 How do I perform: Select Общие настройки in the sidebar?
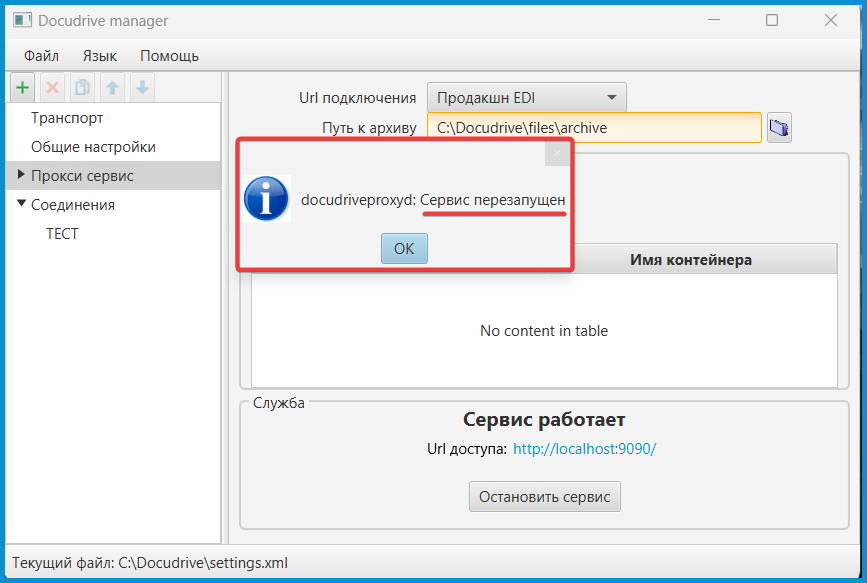[93, 147]
